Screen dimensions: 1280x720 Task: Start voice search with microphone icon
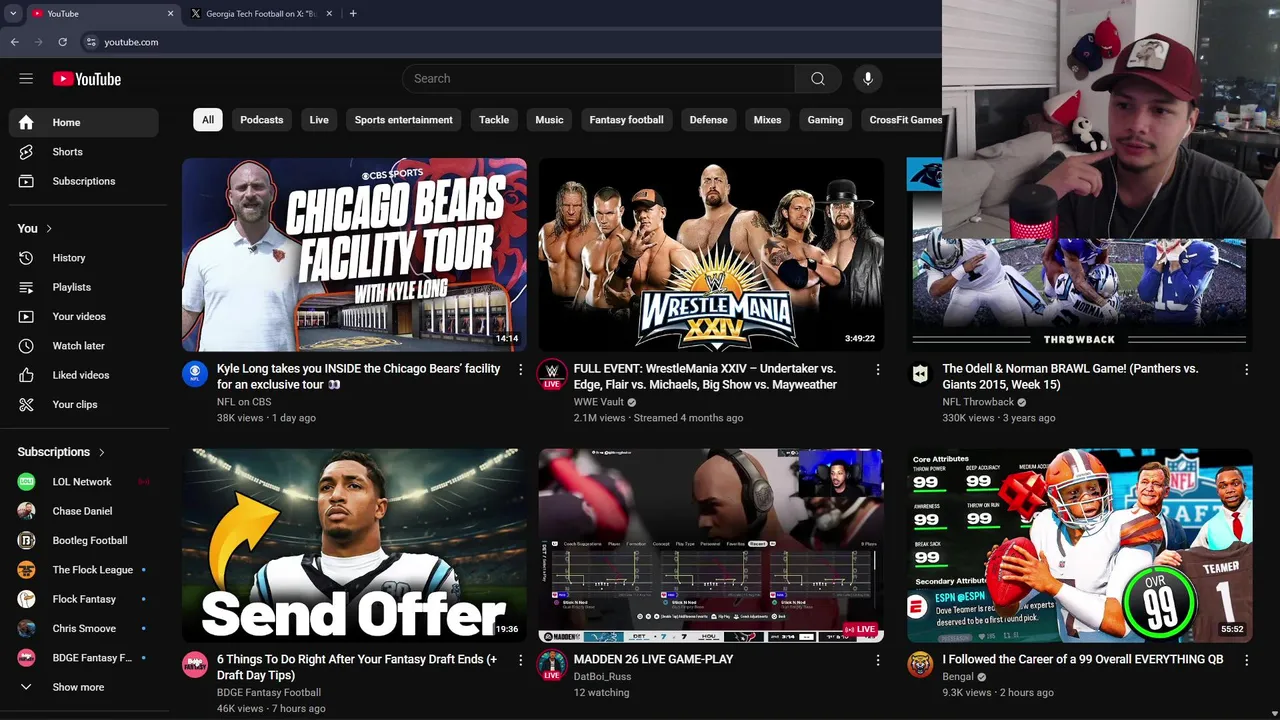(x=868, y=79)
